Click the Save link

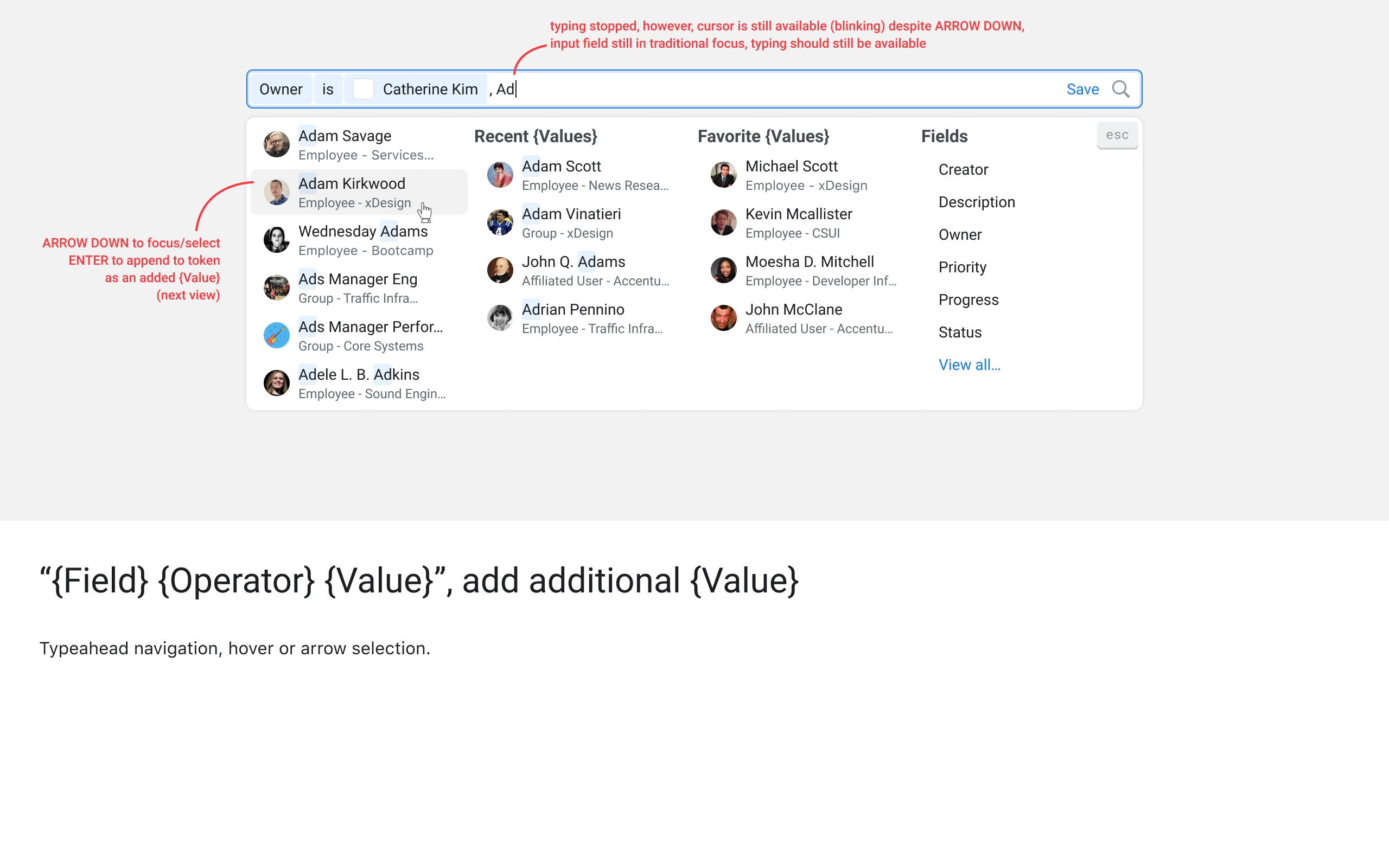click(1082, 89)
